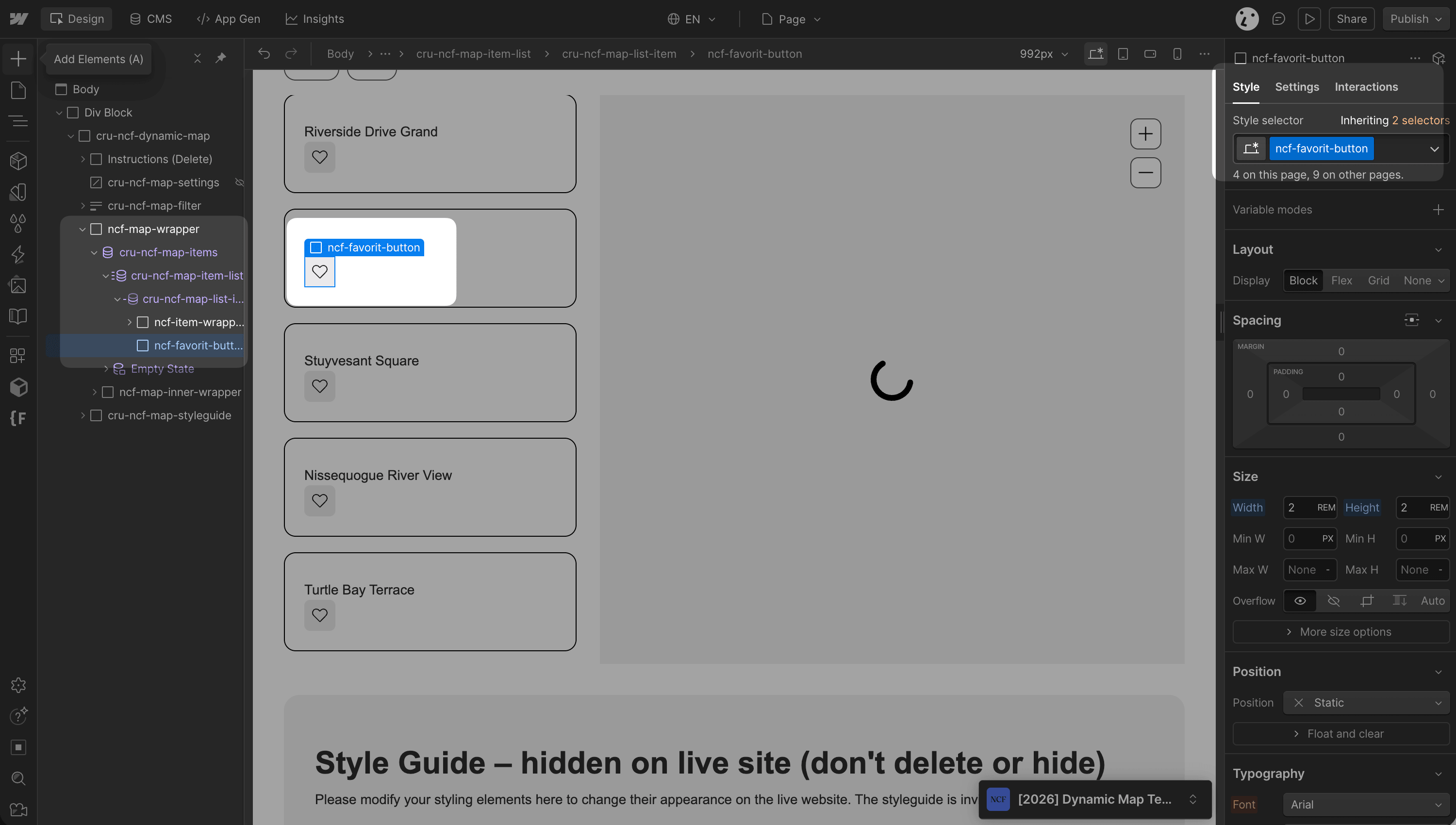Image resolution: width=1456 pixels, height=825 pixels.
Task: Set Display to Flex
Action: point(1341,280)
